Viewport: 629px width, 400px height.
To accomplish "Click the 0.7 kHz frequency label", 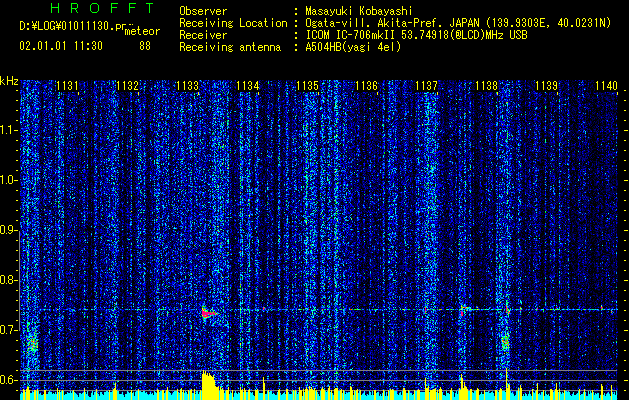I will [x=8, y=330].
